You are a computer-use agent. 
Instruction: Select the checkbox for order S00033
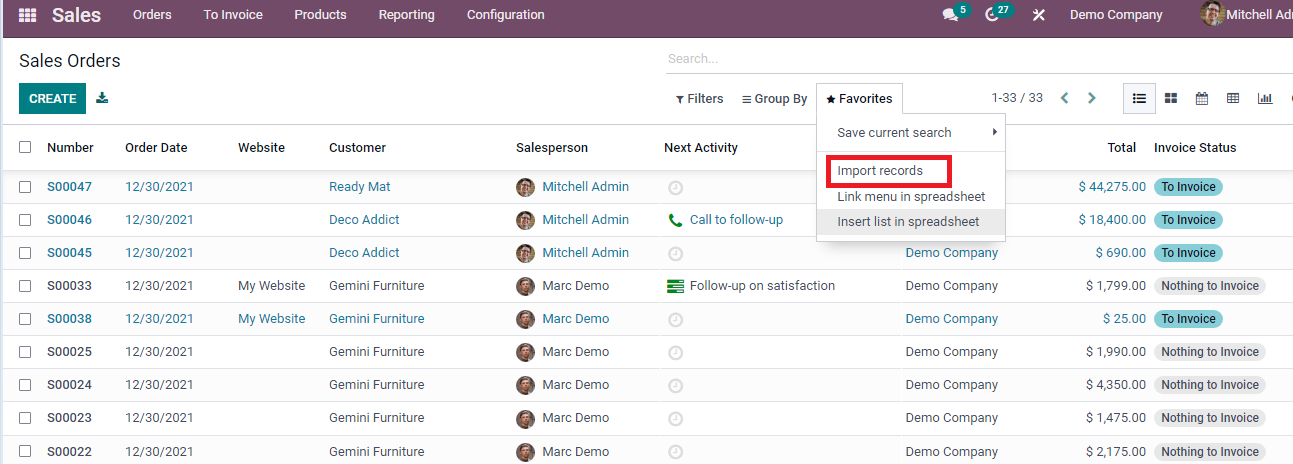click(x=25, y=286)
